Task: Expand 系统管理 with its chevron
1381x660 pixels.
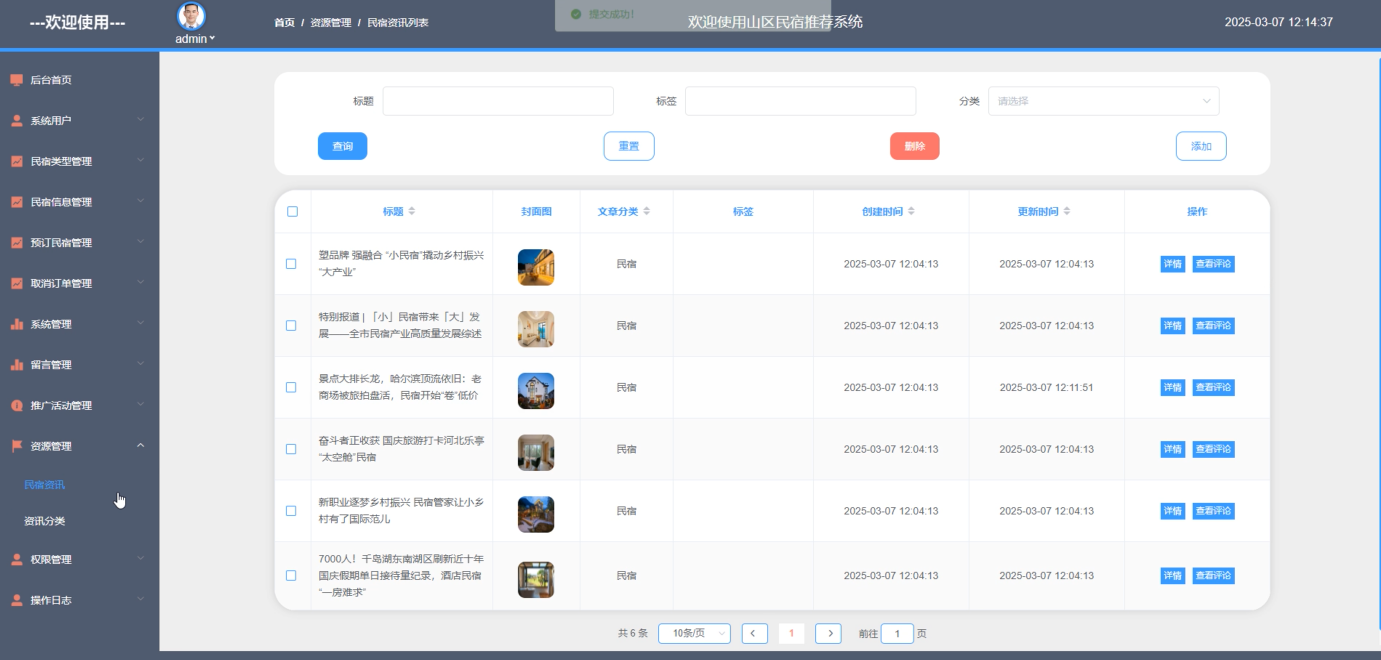Action: [140, 324]
